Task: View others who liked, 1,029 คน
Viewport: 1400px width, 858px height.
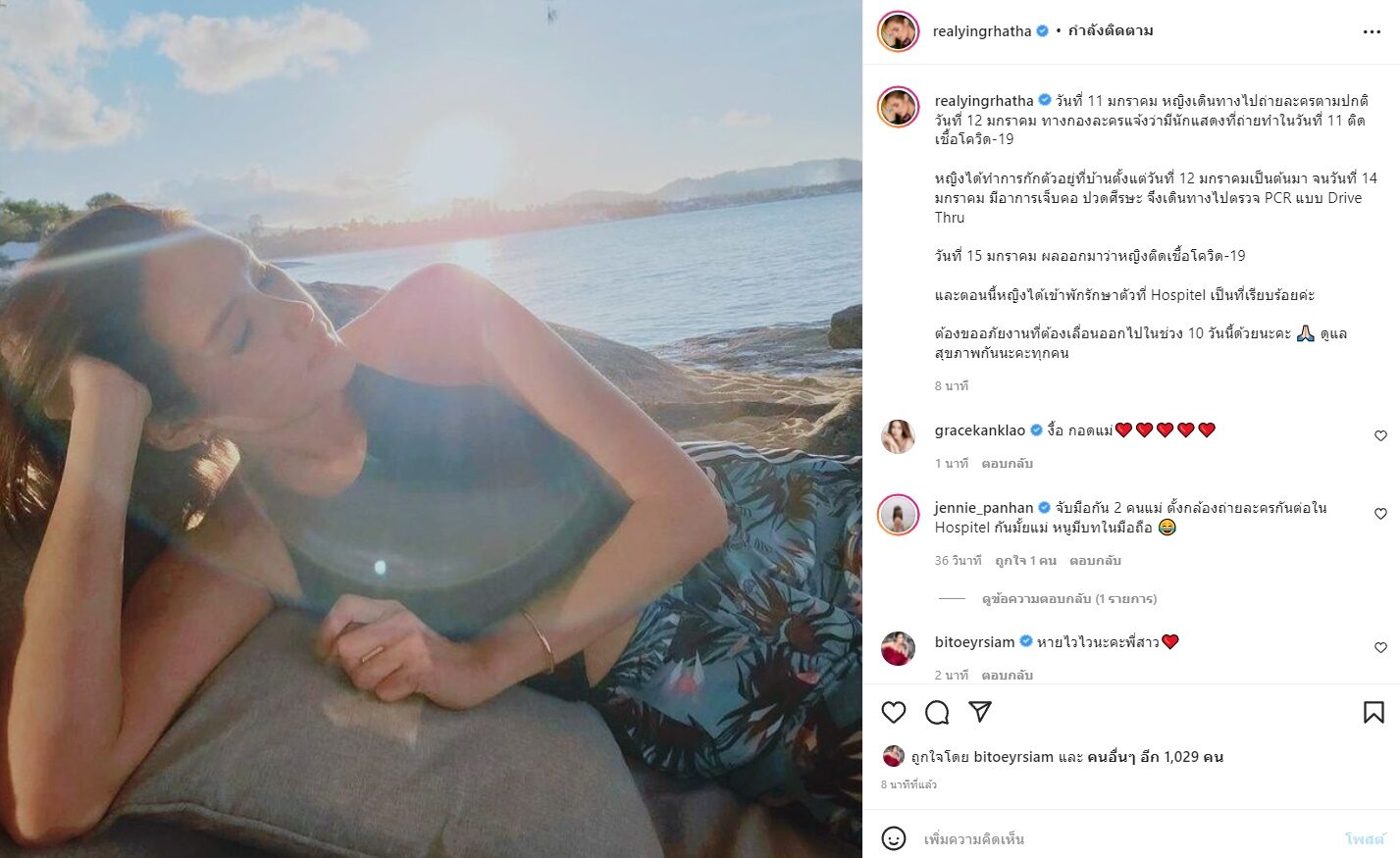Action: point(1156,757)
